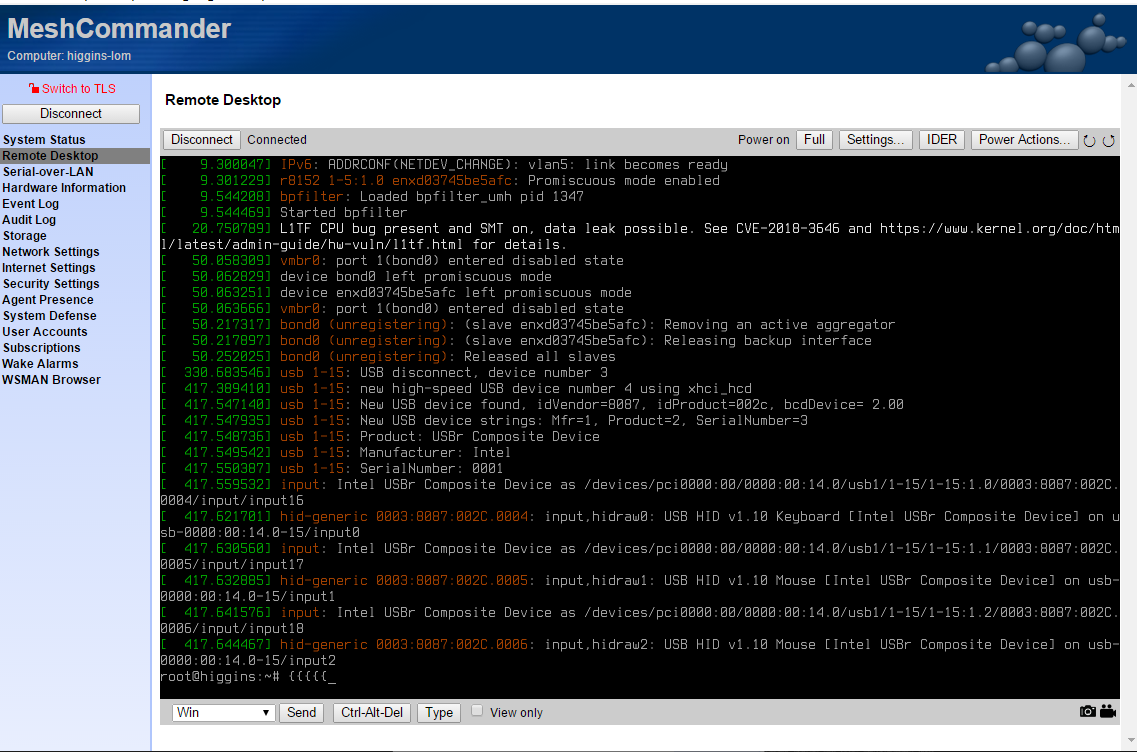The image size is (1137, 752).
Task: Launch WSMAN Browser
Action: click(51, 379)
